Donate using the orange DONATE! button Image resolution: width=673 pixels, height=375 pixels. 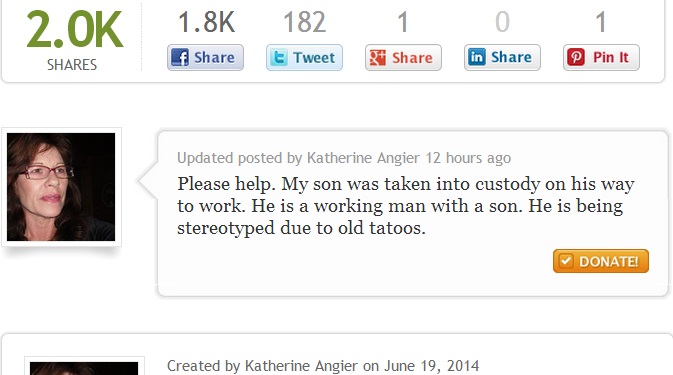pos(600,261)
